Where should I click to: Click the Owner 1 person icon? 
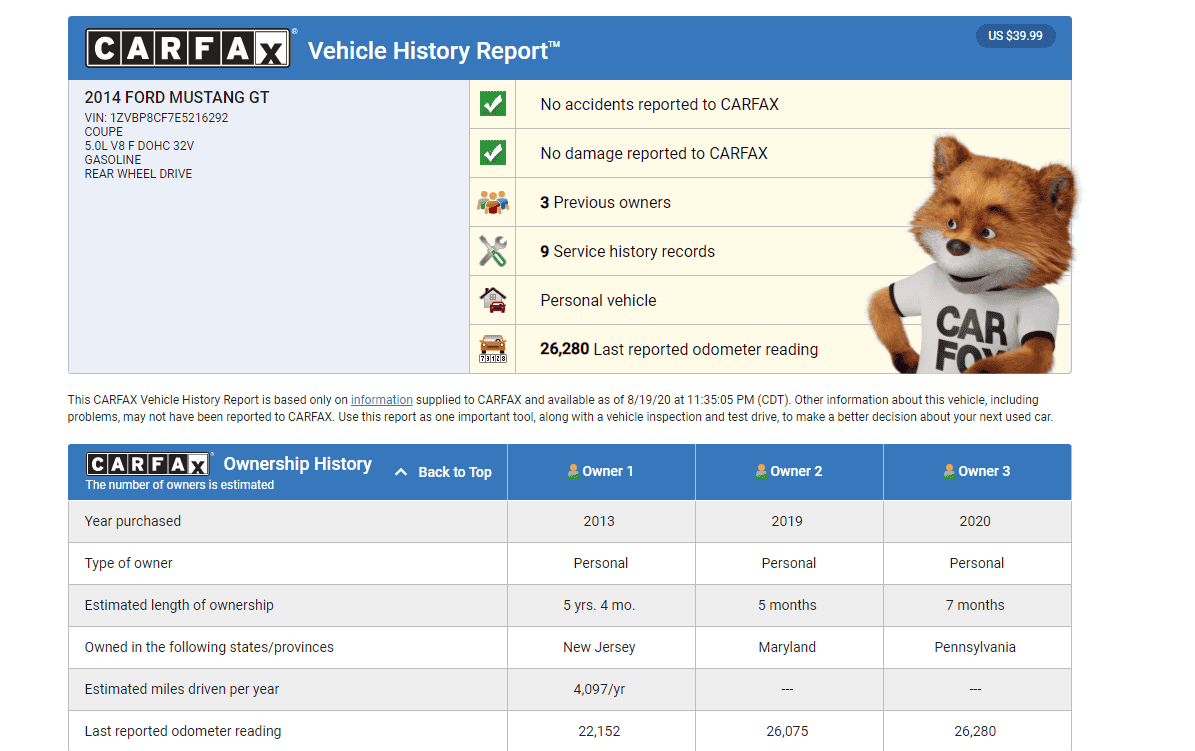[573, 471]
